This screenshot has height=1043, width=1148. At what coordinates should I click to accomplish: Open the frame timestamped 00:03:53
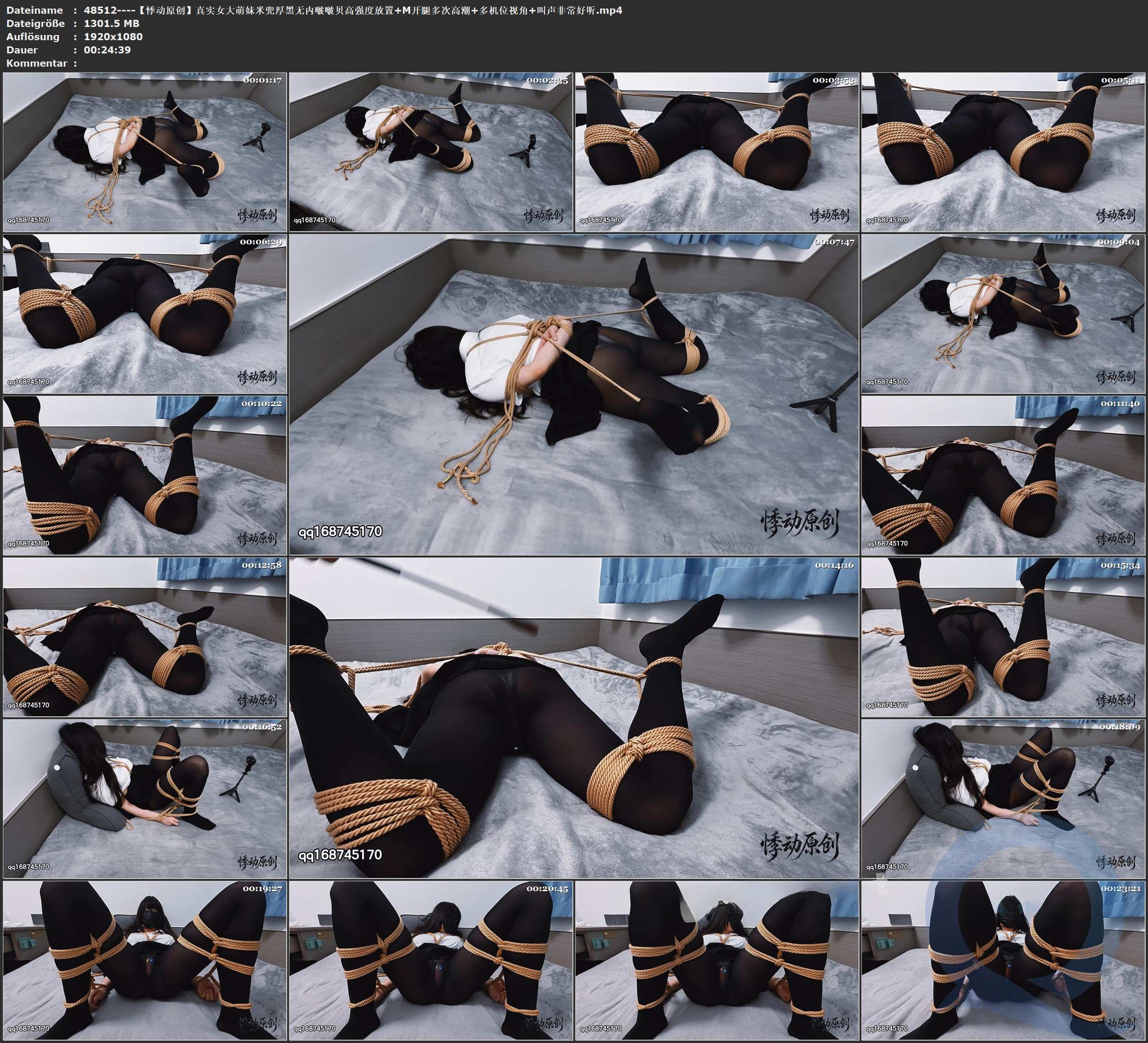pyautogui.click(x=716, y=152)
